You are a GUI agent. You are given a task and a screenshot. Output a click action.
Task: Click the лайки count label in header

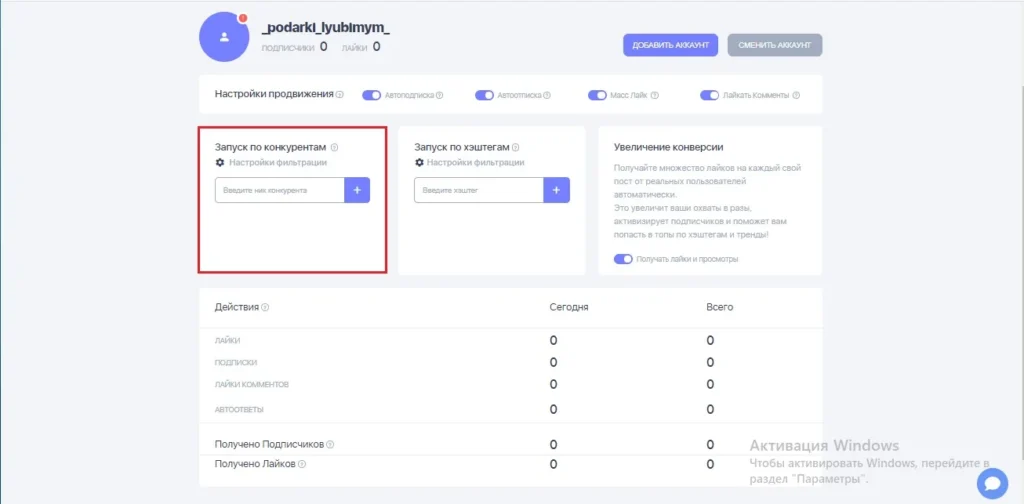(x=354, y=48)
